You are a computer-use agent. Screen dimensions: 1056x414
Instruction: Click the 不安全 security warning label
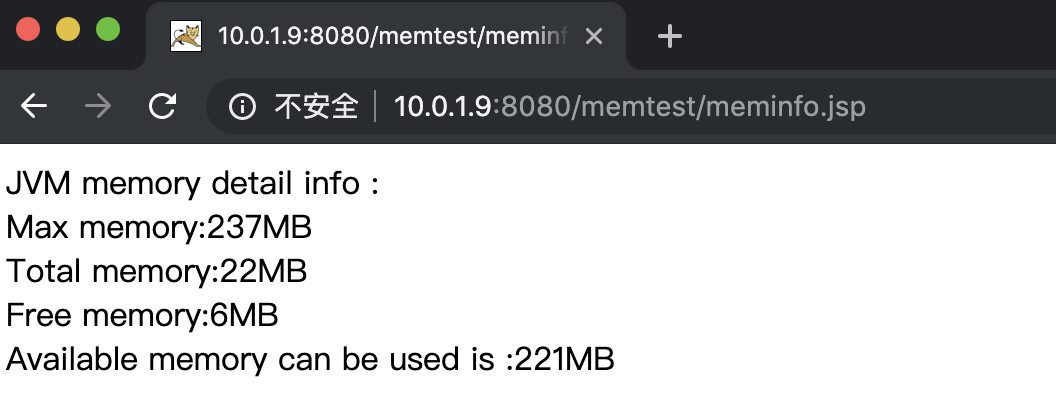click(316, 106)
